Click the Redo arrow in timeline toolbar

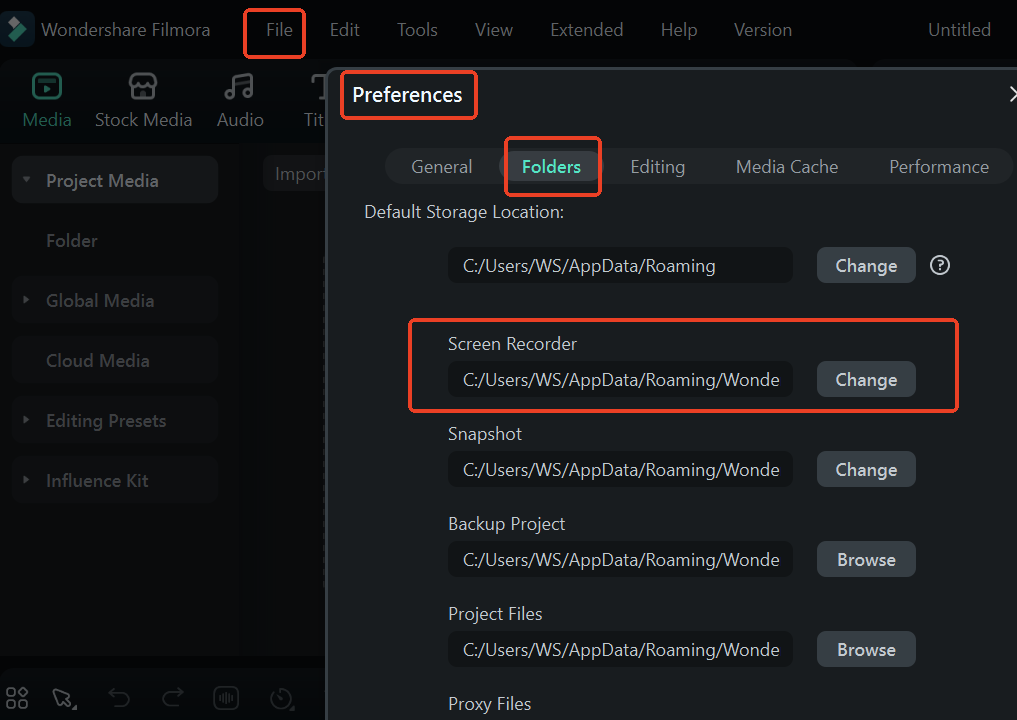tap(173, 697)
